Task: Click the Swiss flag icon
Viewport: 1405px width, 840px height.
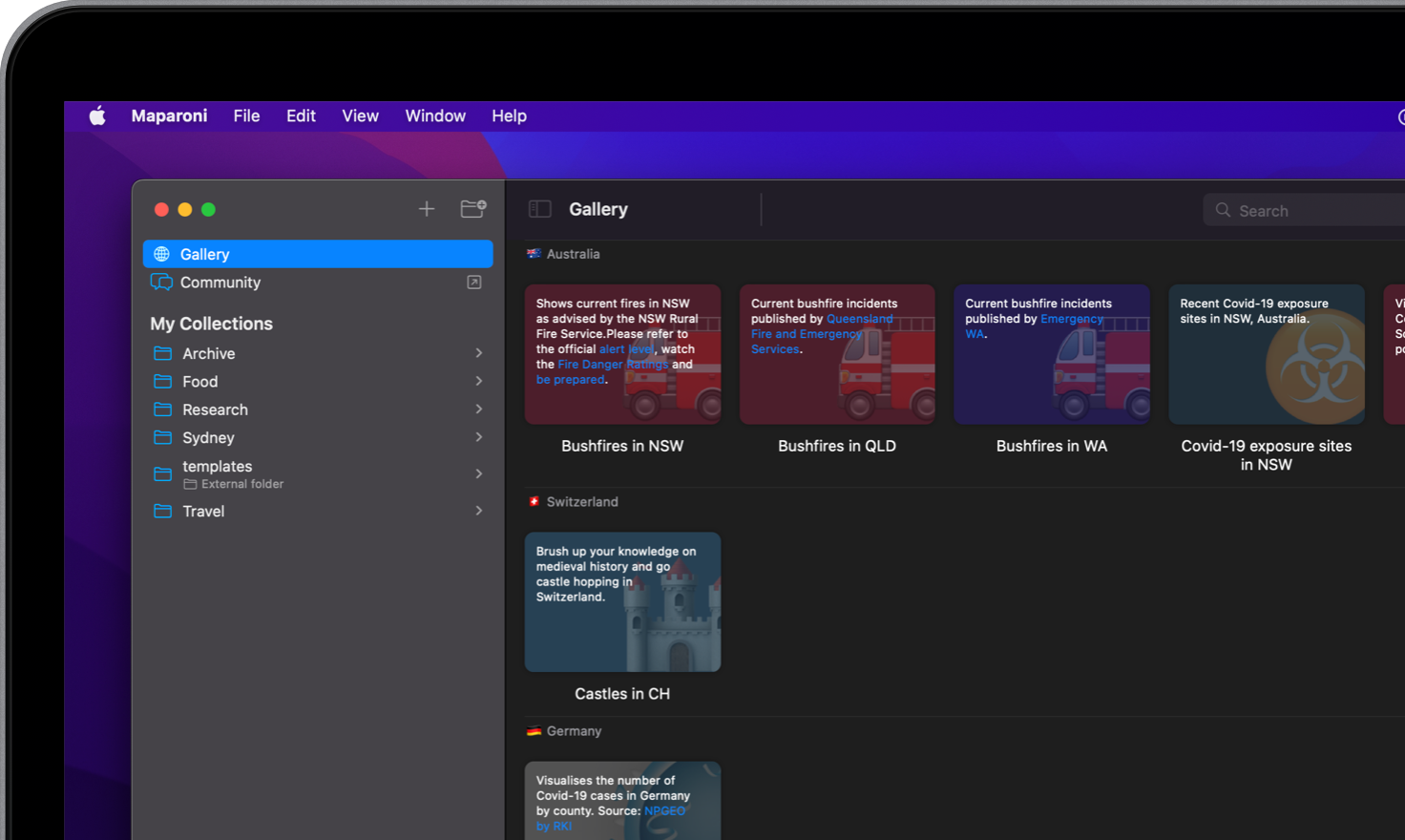Action: 534,501
